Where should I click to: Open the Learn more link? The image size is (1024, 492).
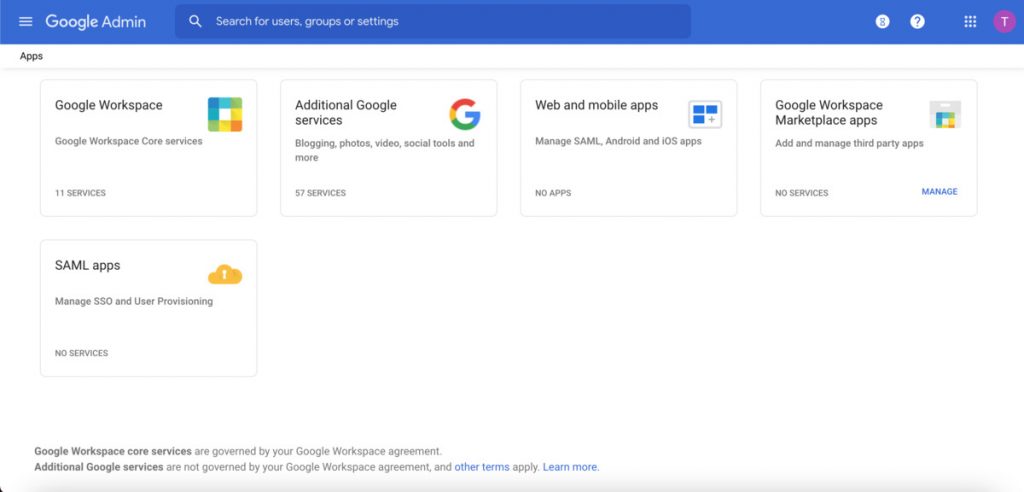570,467
